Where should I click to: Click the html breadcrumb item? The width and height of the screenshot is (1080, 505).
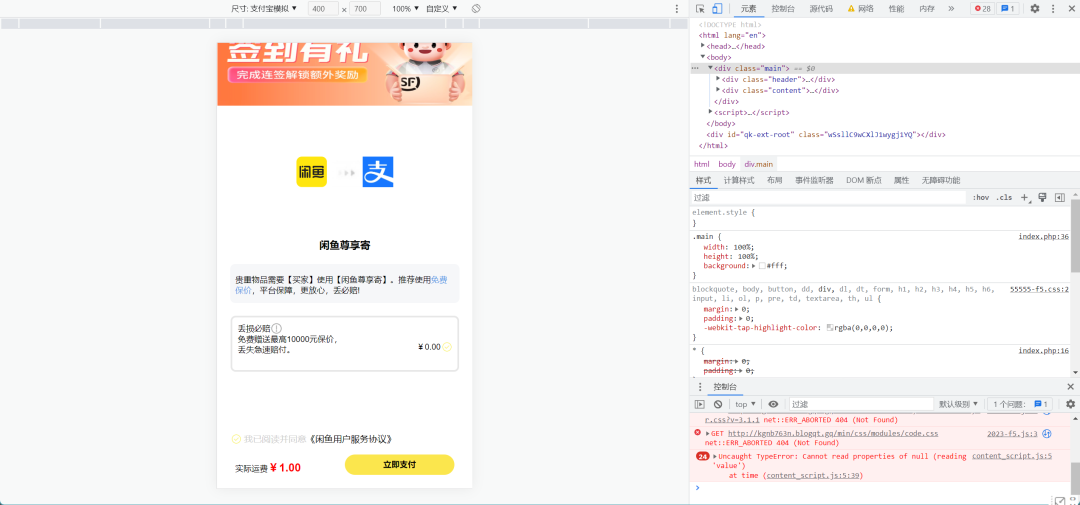(x=701, y=164)
